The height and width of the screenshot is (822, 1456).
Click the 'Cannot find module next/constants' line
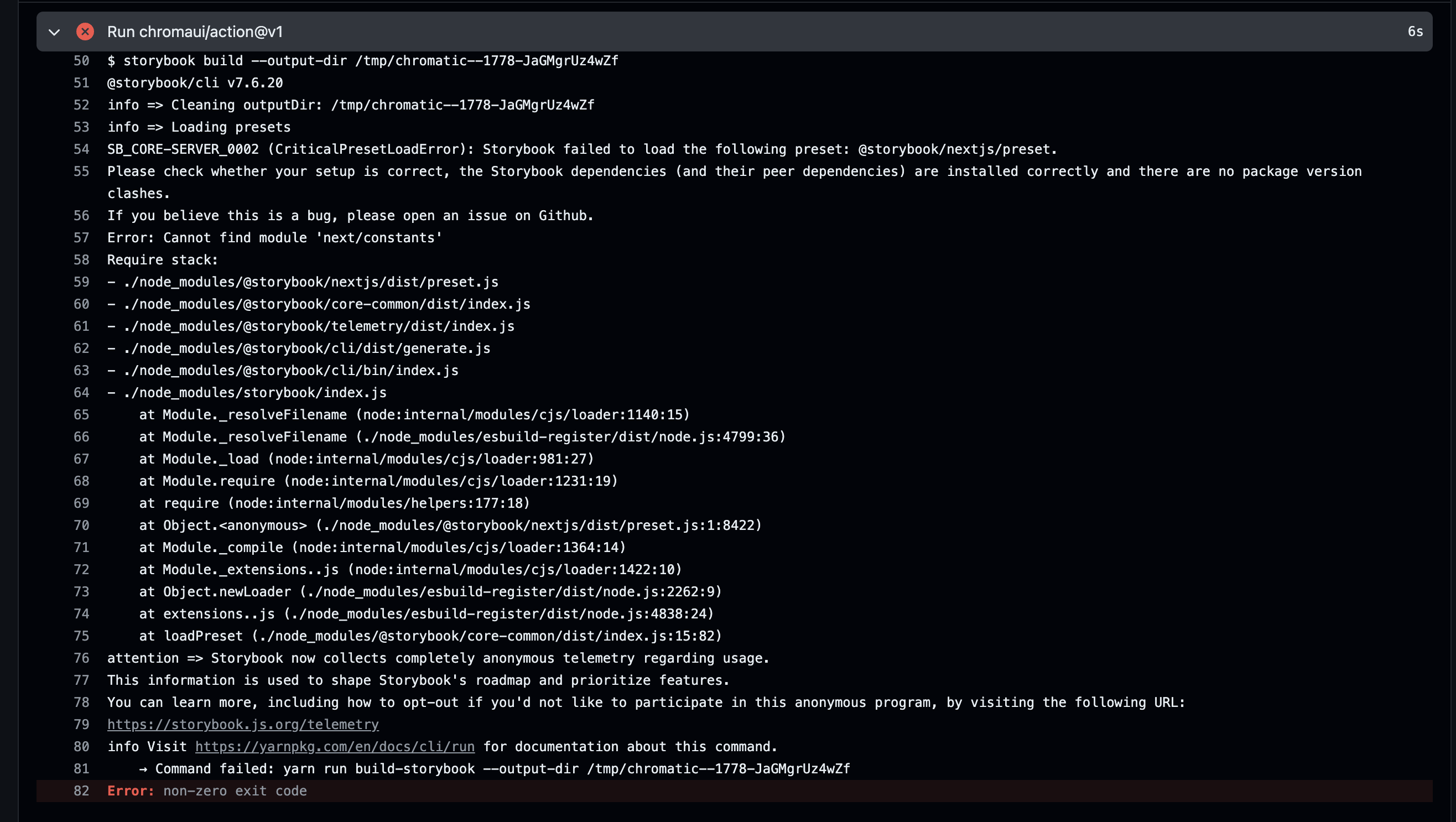click(275, 237)
